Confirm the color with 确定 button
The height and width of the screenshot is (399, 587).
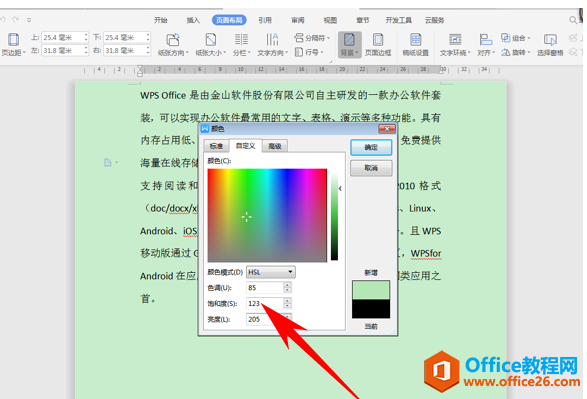pos(371,147)
